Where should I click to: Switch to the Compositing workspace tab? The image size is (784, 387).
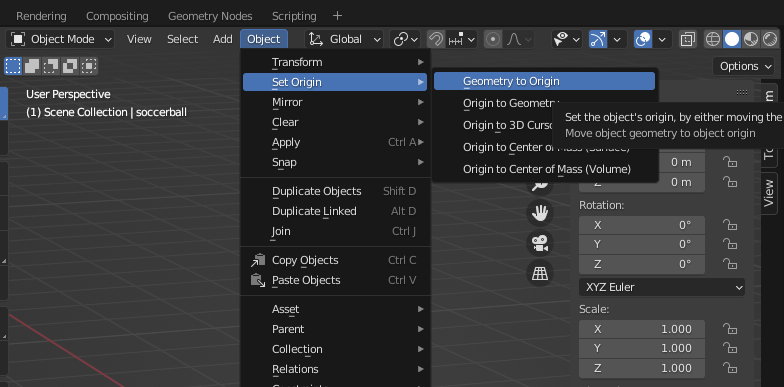tap(117, 16)
